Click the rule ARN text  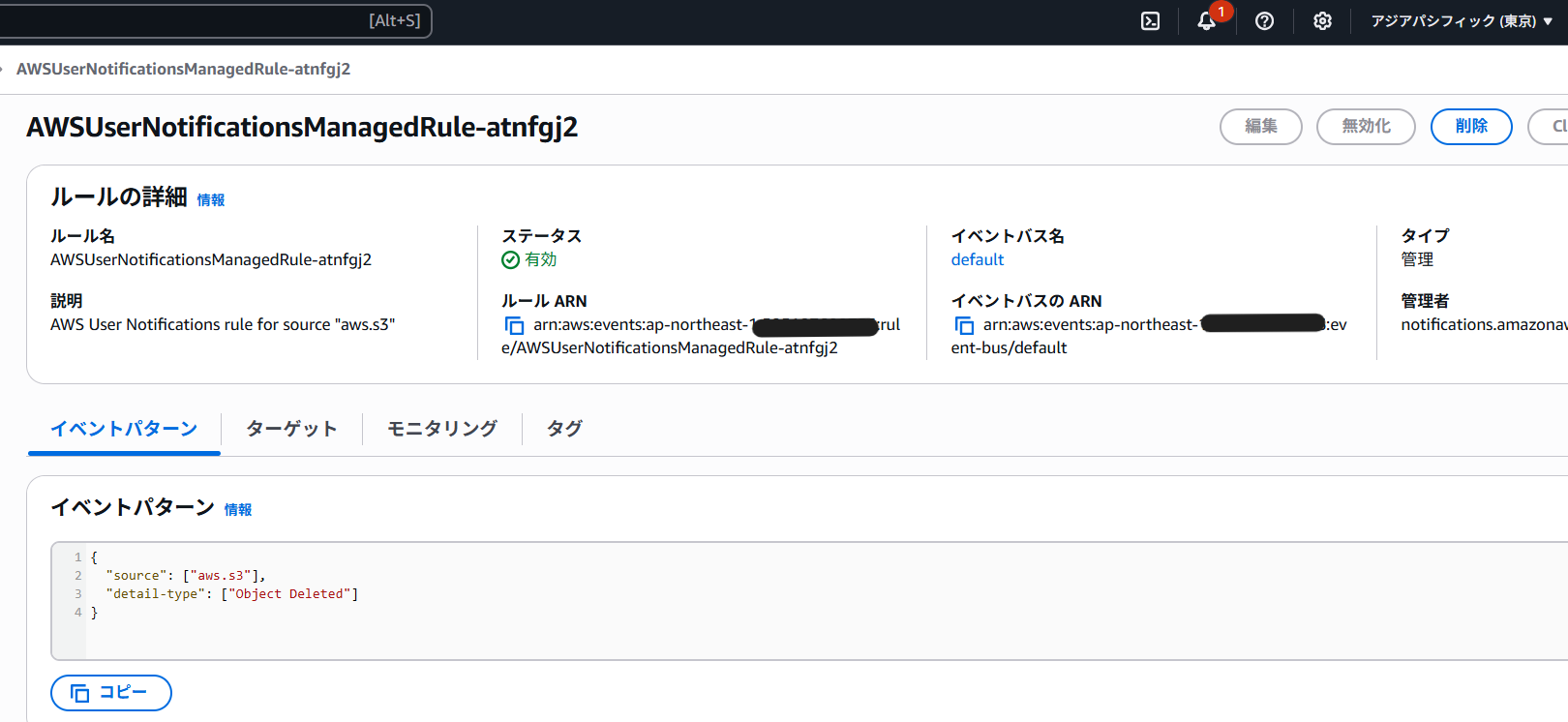[701, 336]
